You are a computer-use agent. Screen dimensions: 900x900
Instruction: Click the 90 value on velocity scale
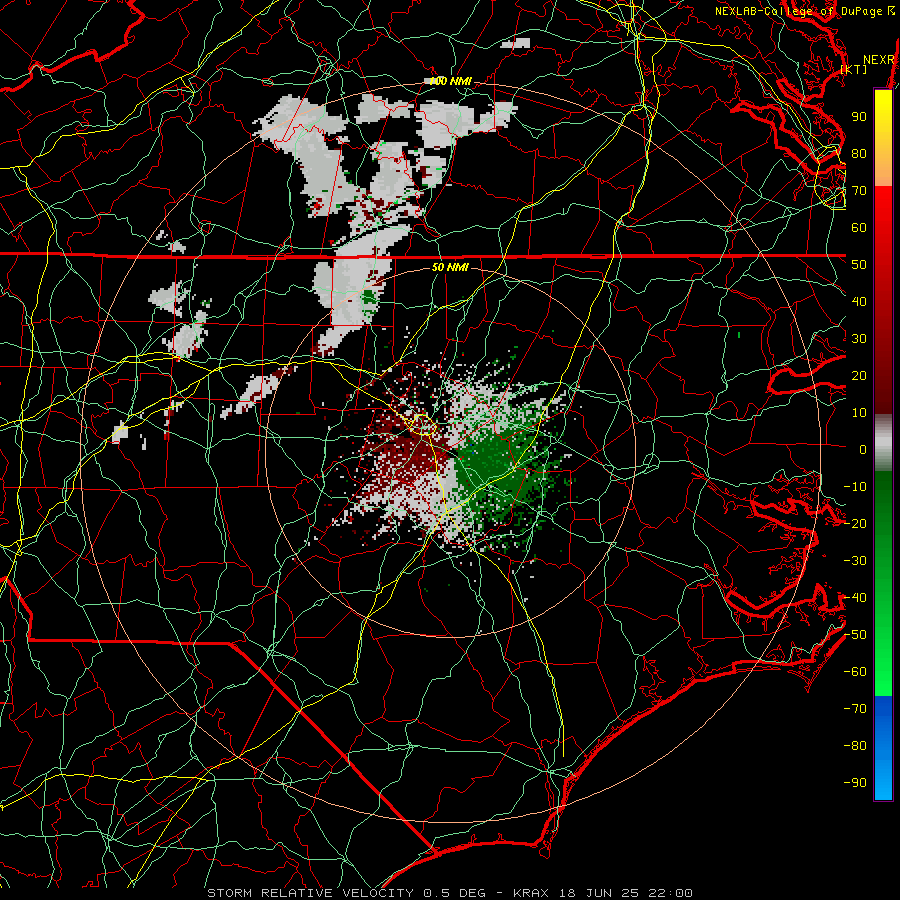859,117
